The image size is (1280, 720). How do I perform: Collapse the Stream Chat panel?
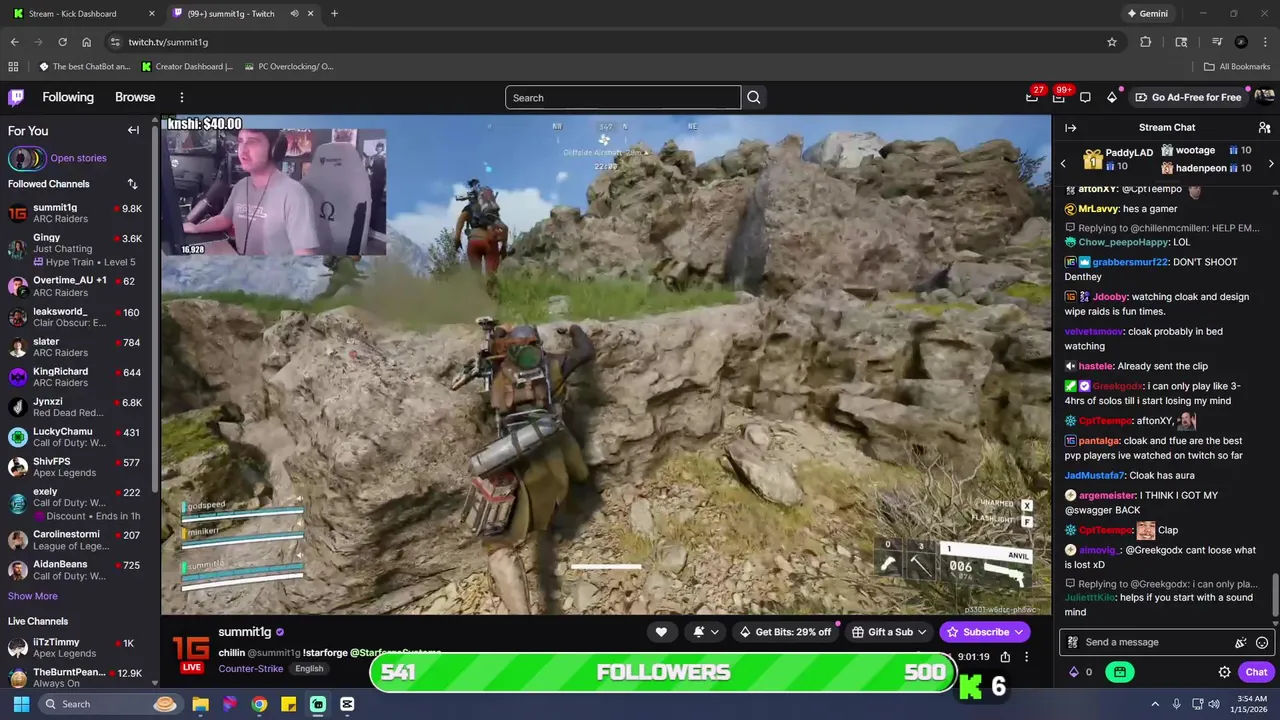point(1070,128)
